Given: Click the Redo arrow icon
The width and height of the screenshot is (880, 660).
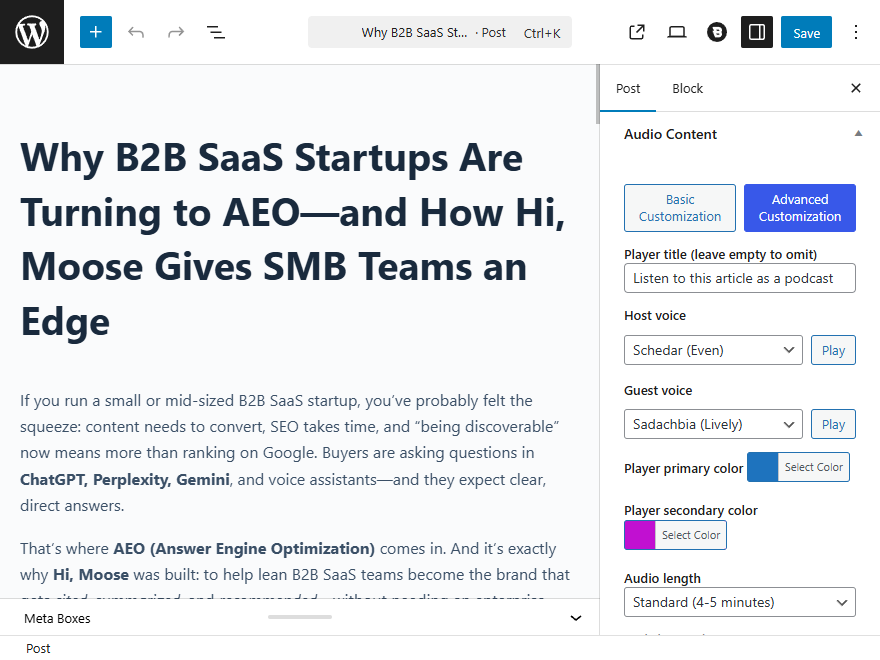Looking at the screenshot, I should [176, 32].
